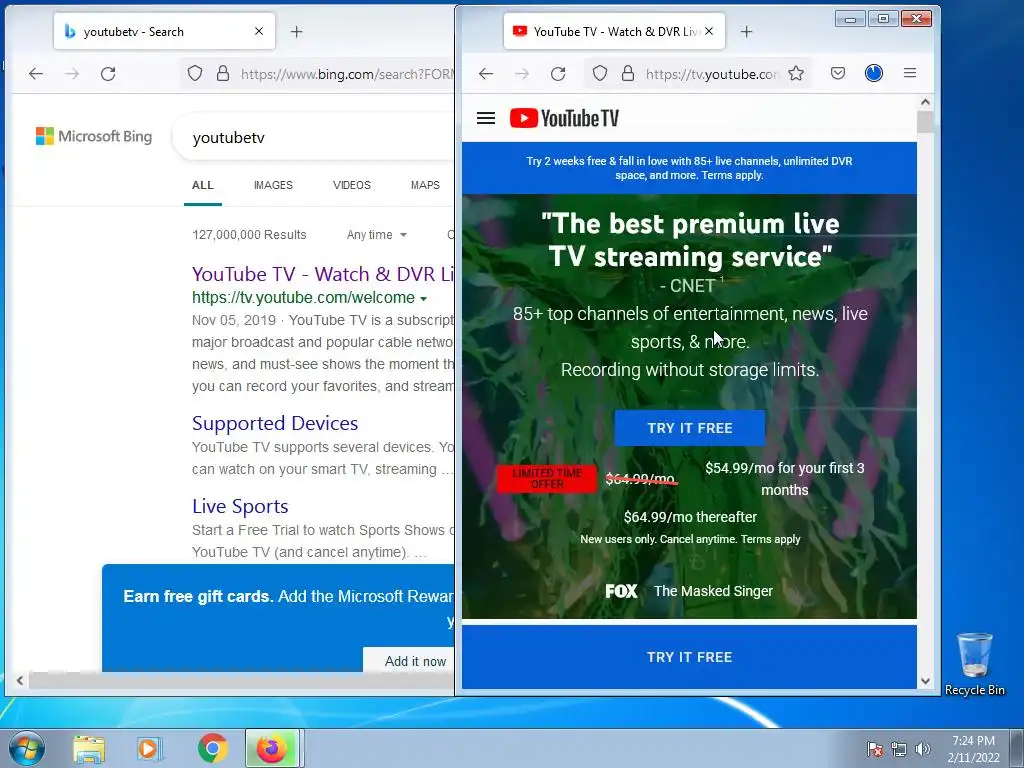Click Add it now rewards button
The width and height of the screenshot is (1024, 768).
pyautogui.click(x=409, y=660)
